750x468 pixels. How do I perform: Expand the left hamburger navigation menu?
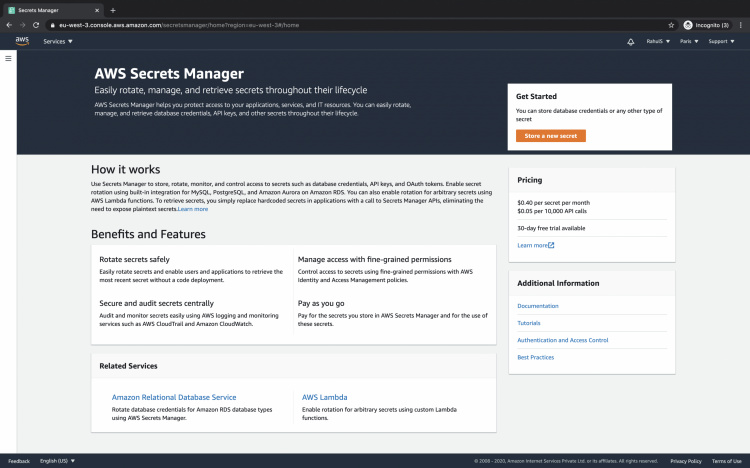pyautogui.click(x=8, y=59)
